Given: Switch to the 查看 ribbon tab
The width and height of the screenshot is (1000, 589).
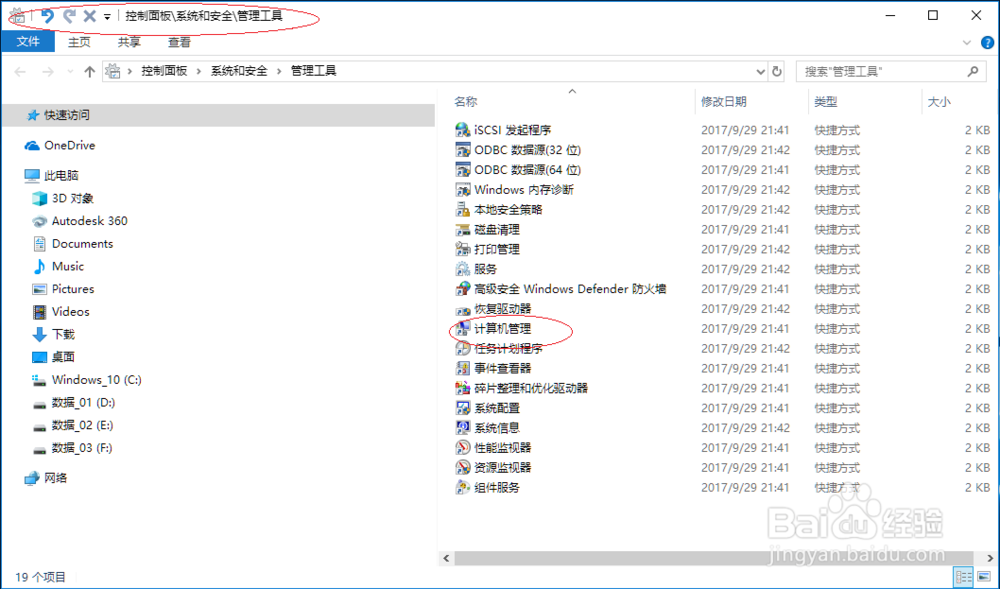Looking at the screenshot, I should click(x=180, y=42).
